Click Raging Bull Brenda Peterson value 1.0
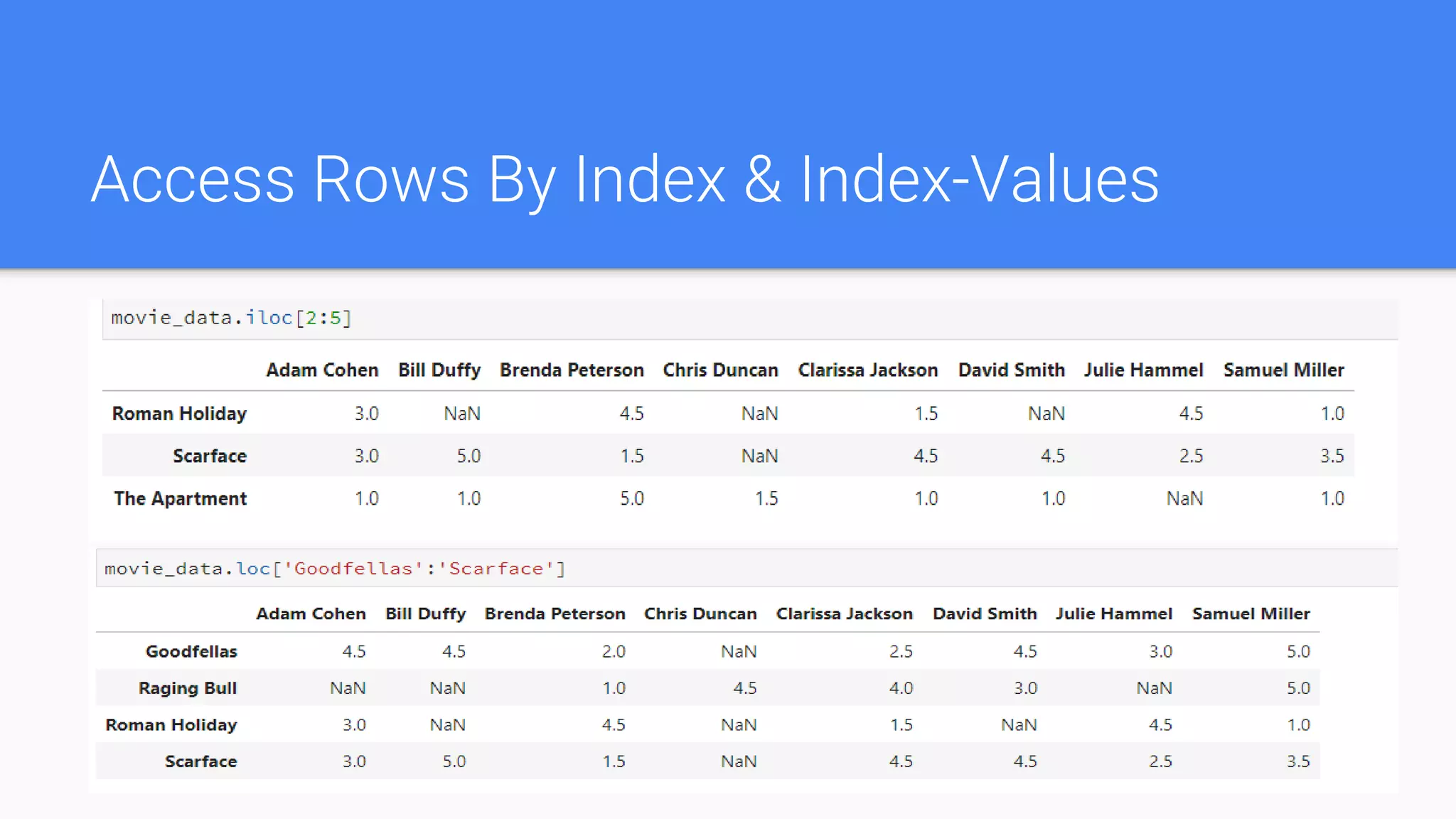The width and height of the screenshot is (1456, 819). pos(614,688)
